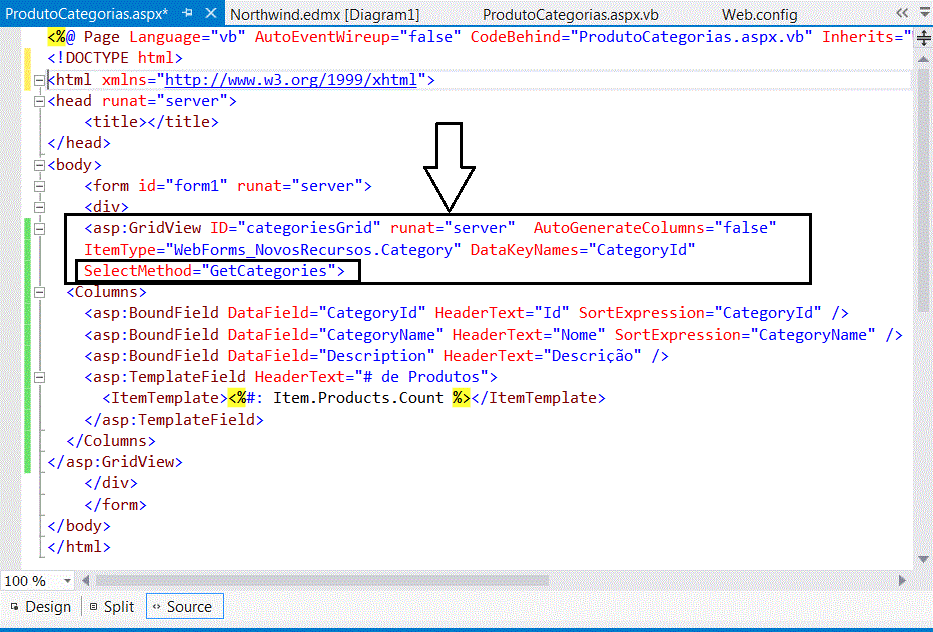
Task: Collapse the body element outline
Action: tap(39, 165)
